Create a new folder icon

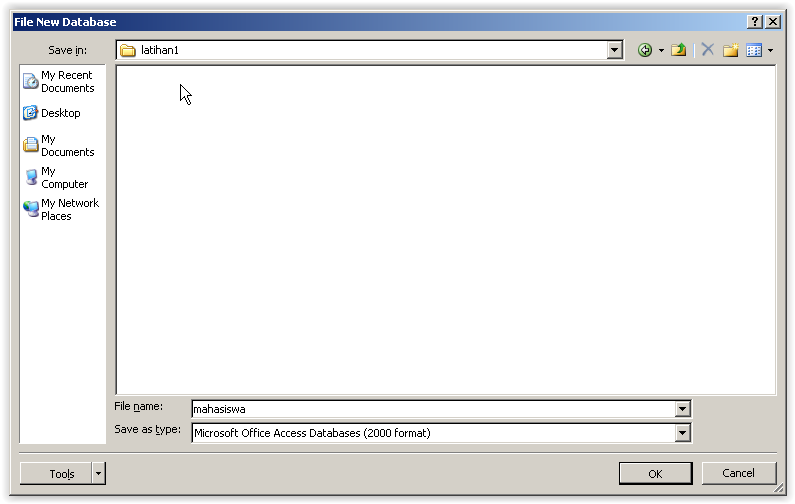pyautogui.click(x=731, y=50)
